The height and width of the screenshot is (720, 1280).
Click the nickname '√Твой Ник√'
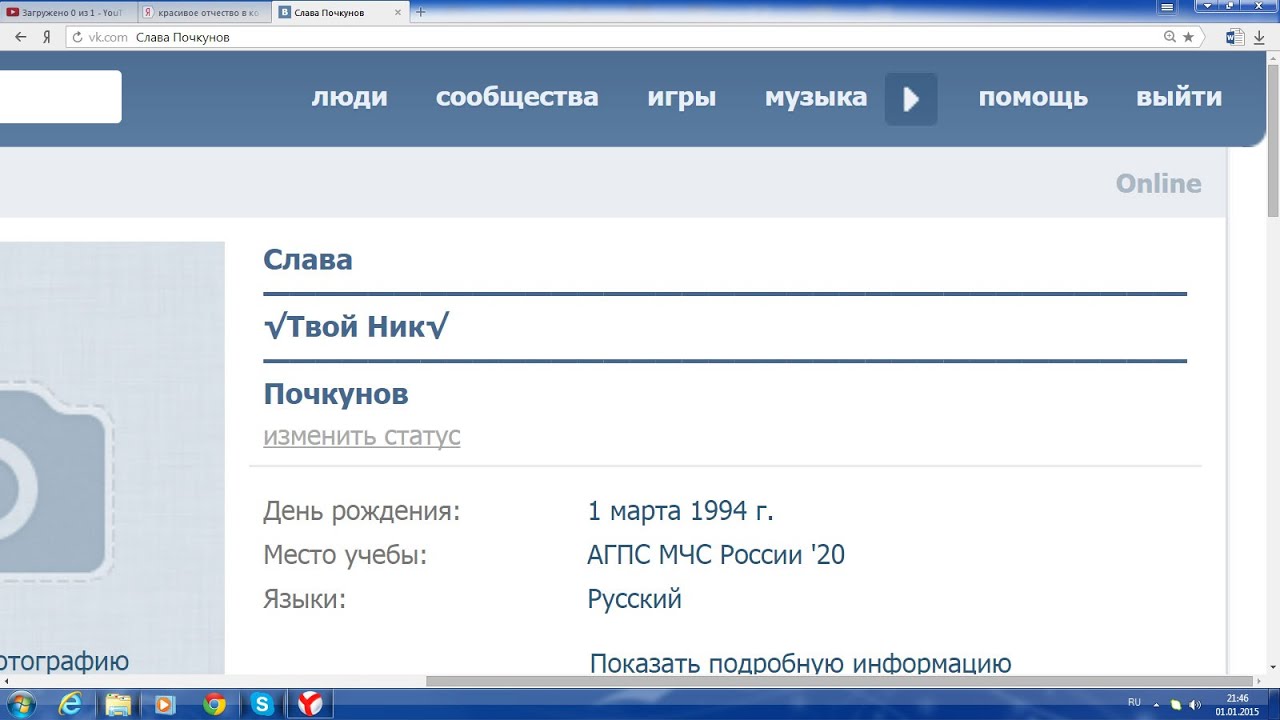point(356,326)
